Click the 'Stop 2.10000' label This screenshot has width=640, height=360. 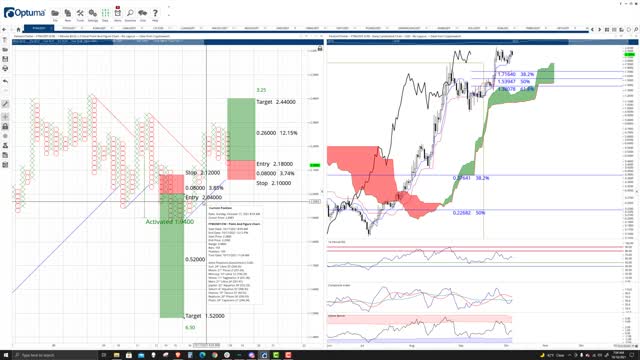[x=274, y=183]
